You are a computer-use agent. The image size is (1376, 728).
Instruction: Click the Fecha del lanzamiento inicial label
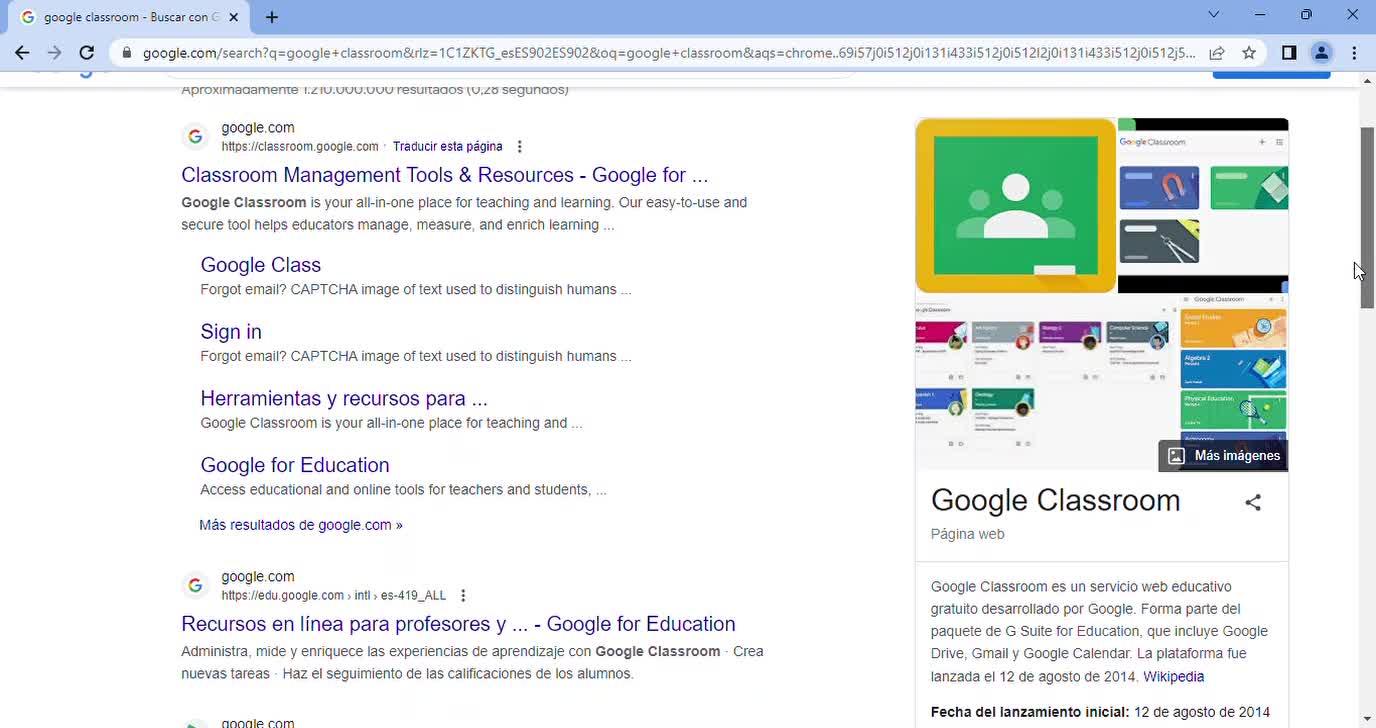pyautogui.click(x=1030, y=712)
